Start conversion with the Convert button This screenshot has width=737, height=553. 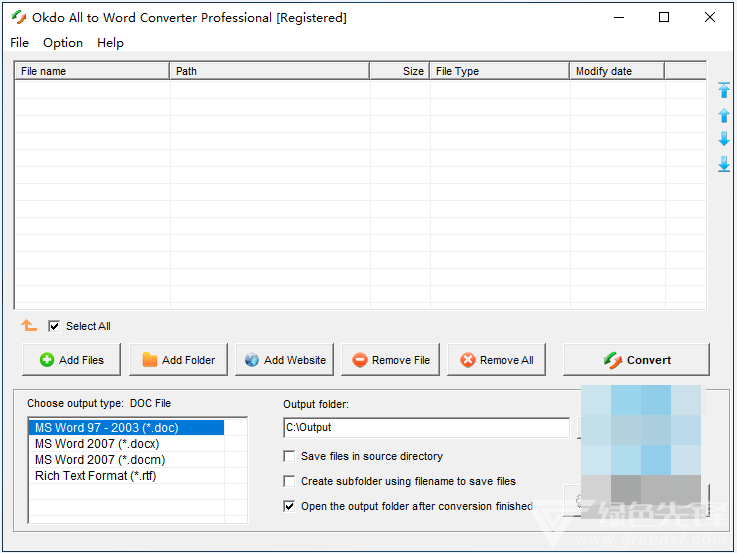coord(636,360)
